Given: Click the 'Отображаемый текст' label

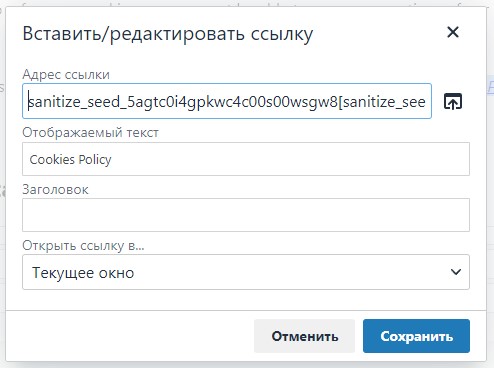Looking at the screenshot, I should (x=90, y=133).
